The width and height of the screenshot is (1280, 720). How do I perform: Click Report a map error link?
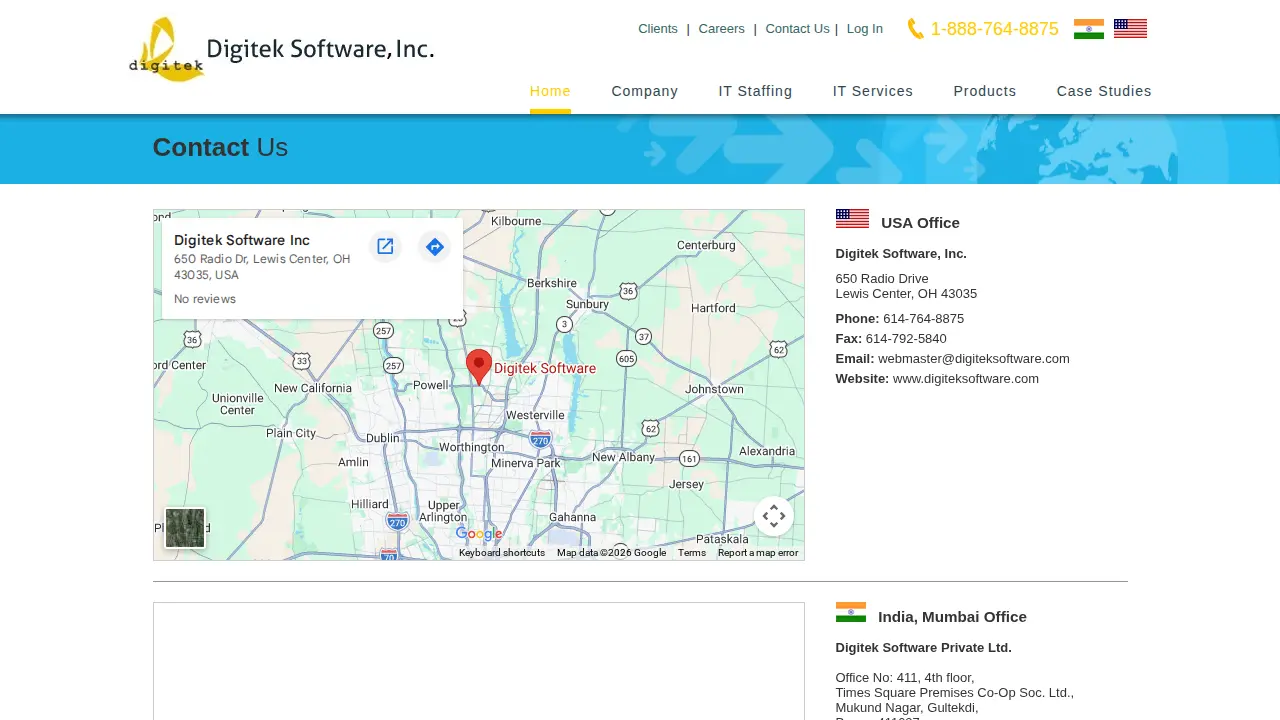tap(758, 553)
